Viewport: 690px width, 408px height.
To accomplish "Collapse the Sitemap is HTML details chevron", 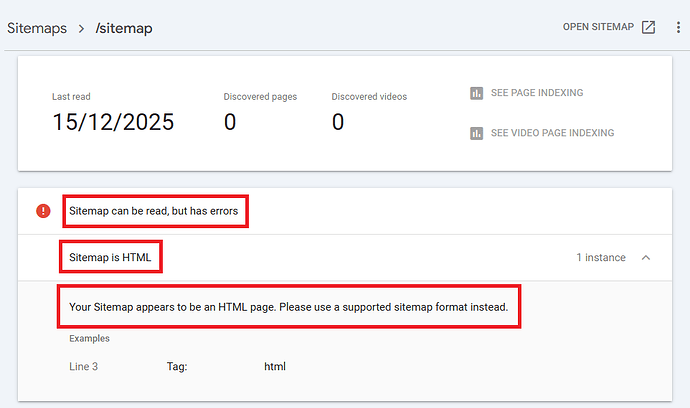I will click(646, 257).
